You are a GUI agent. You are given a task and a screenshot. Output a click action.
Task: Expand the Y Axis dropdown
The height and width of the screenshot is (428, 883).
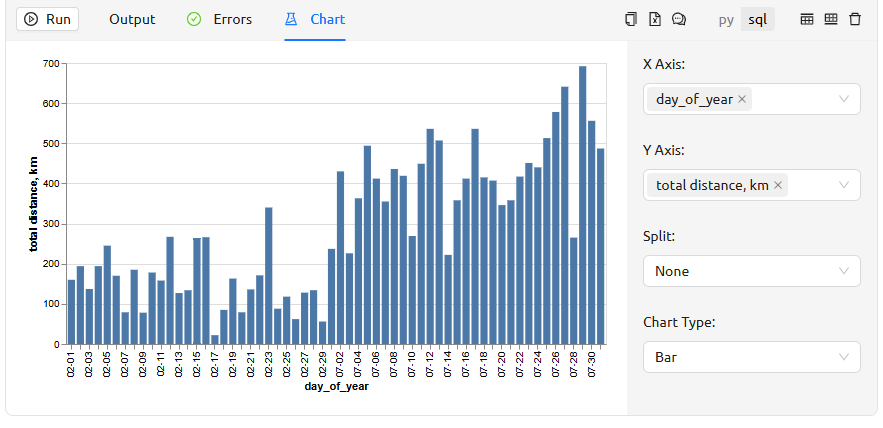pyautogui.click(x=844, y=185)
